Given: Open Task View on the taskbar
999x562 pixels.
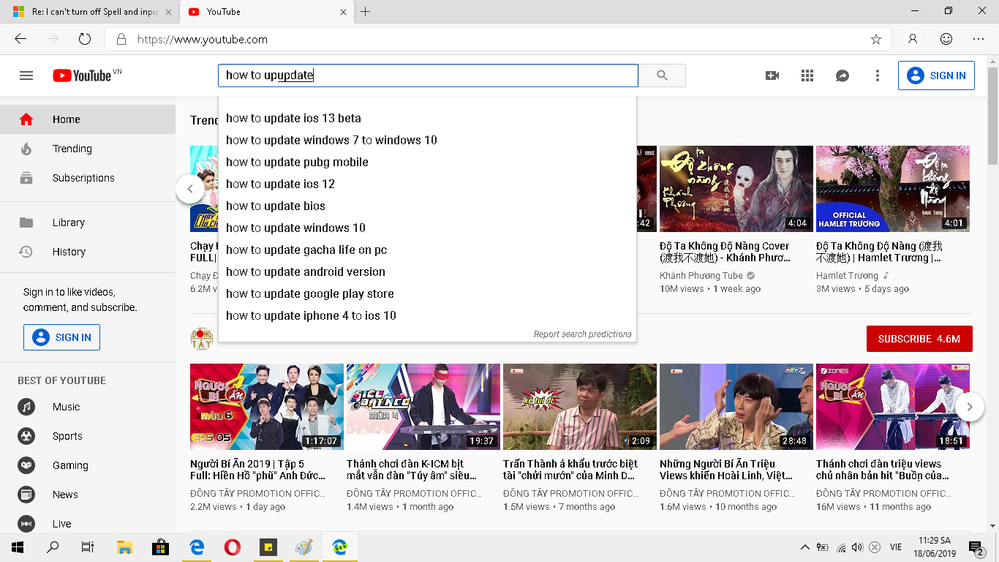Looking at the screenshot, I should 88,547.
